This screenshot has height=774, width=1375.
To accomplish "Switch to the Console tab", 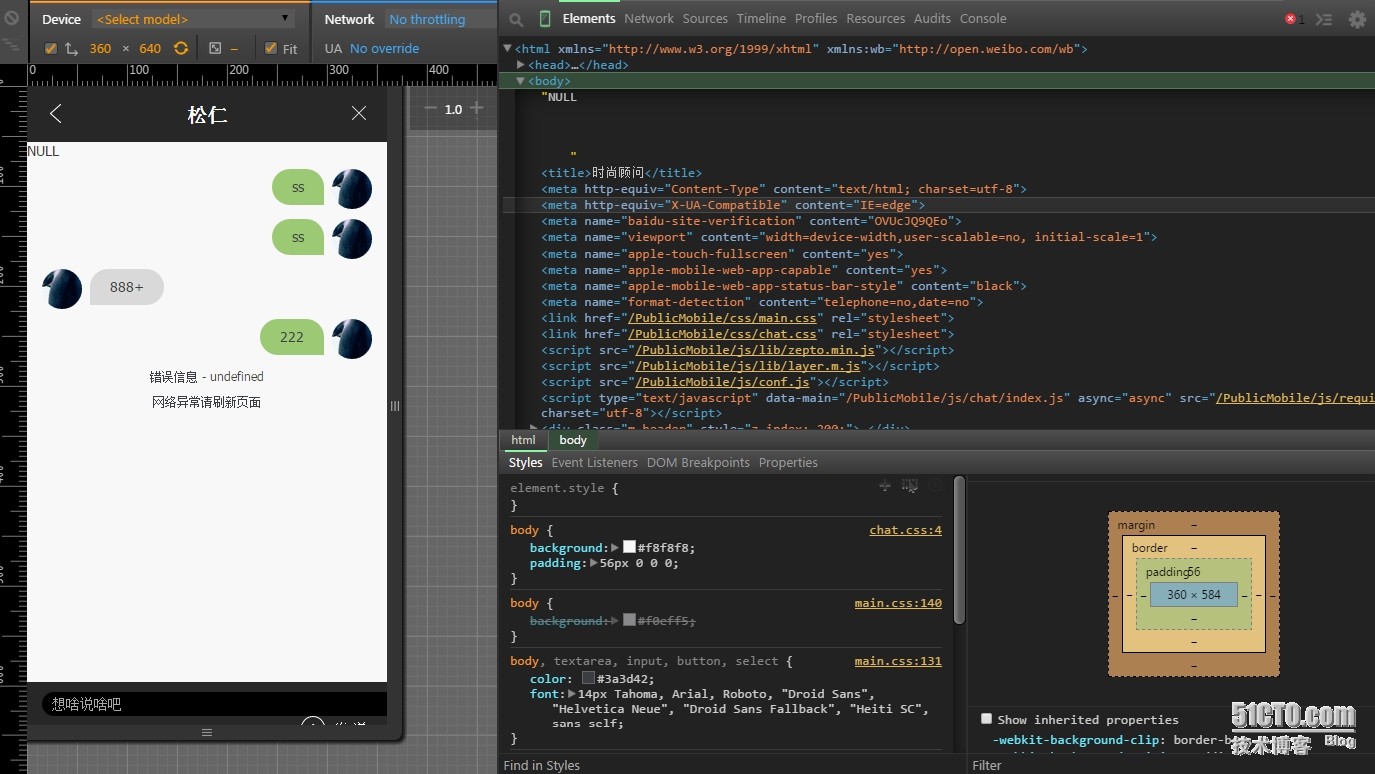I will click(983, 18).
